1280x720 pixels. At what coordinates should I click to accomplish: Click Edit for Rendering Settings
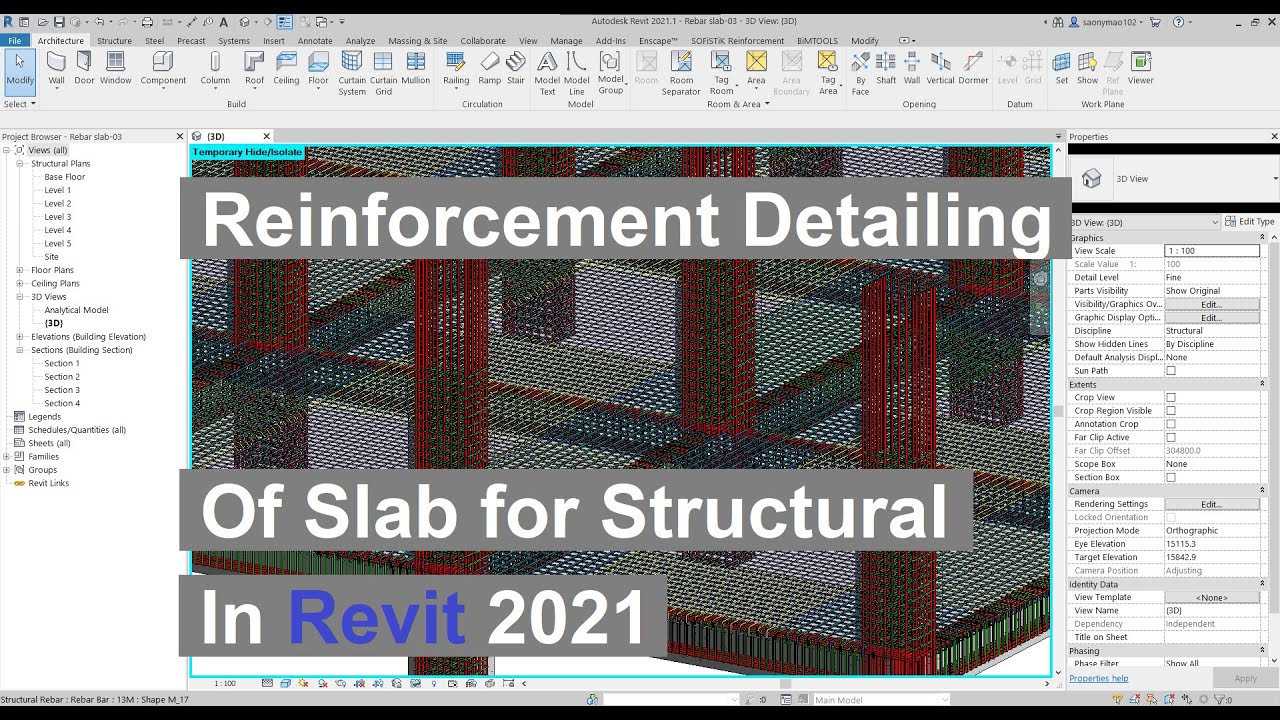(1211, 504)
